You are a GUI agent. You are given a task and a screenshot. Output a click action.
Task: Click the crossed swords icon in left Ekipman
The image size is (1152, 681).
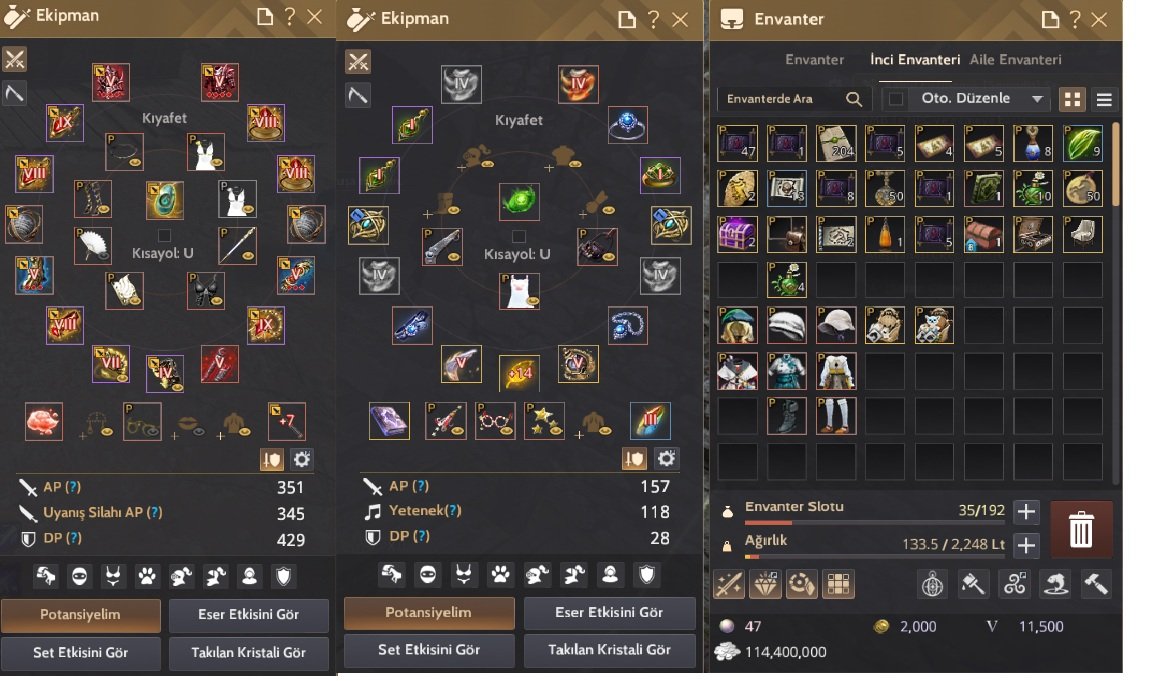tap(15, 60)
